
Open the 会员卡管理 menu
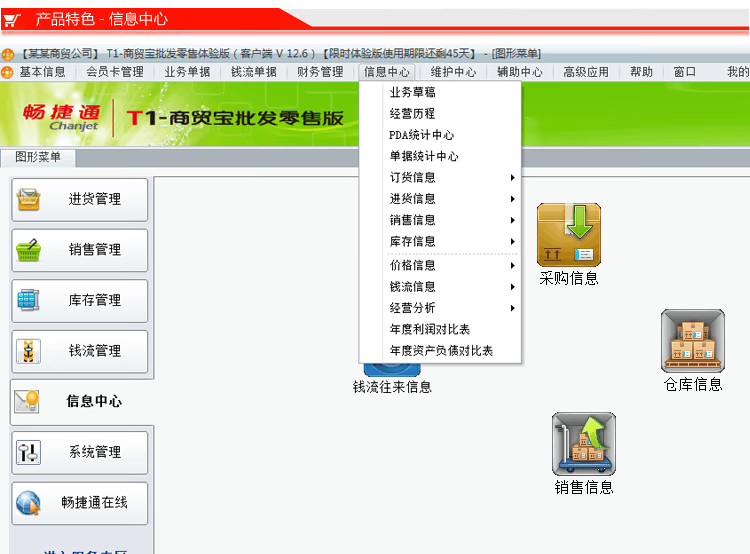click(115, 72)
